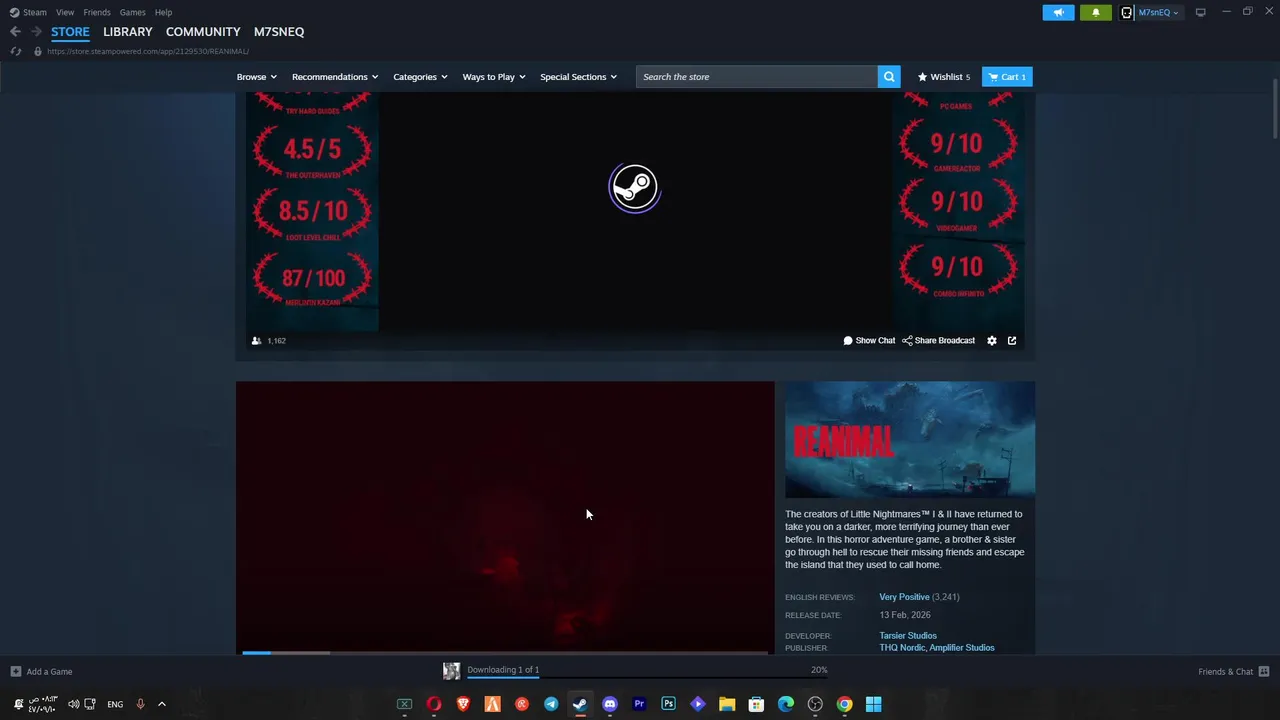The image size is (1280, 720).
Task: Open the Wishlist link
Action: click(944, 77)
